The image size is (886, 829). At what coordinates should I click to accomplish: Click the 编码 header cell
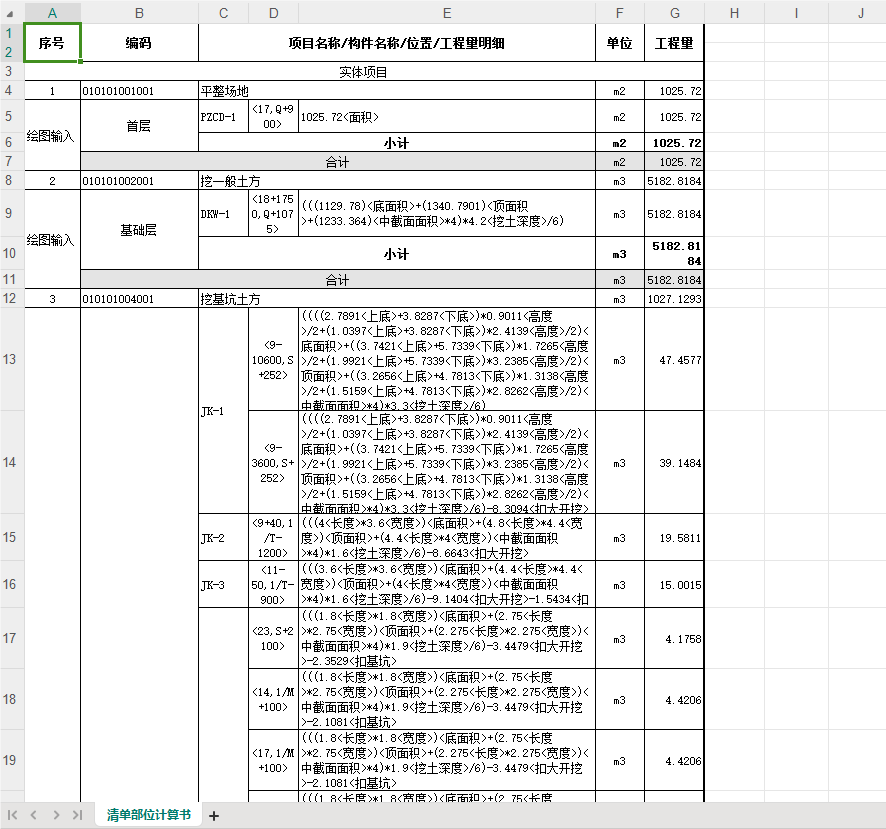pyautogui.click(x=139, y=43)
